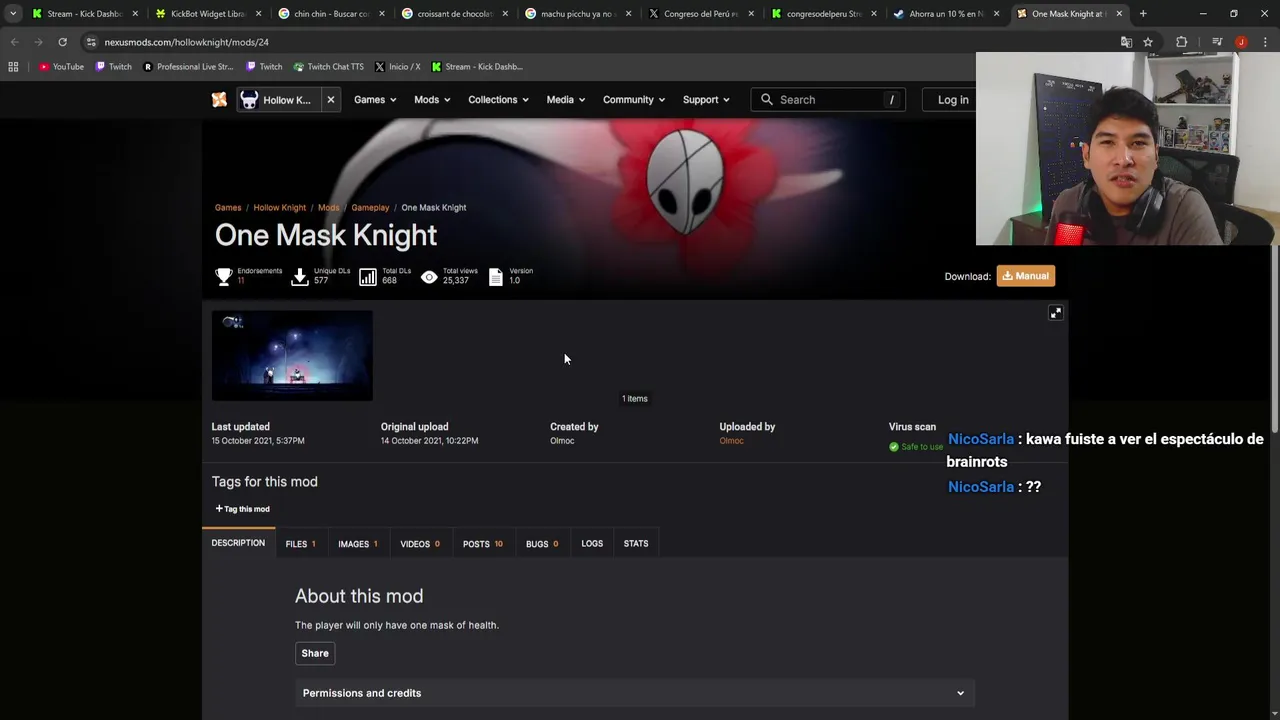
Task: Open the Inicio / X bookmark
Action: (397, 67)
